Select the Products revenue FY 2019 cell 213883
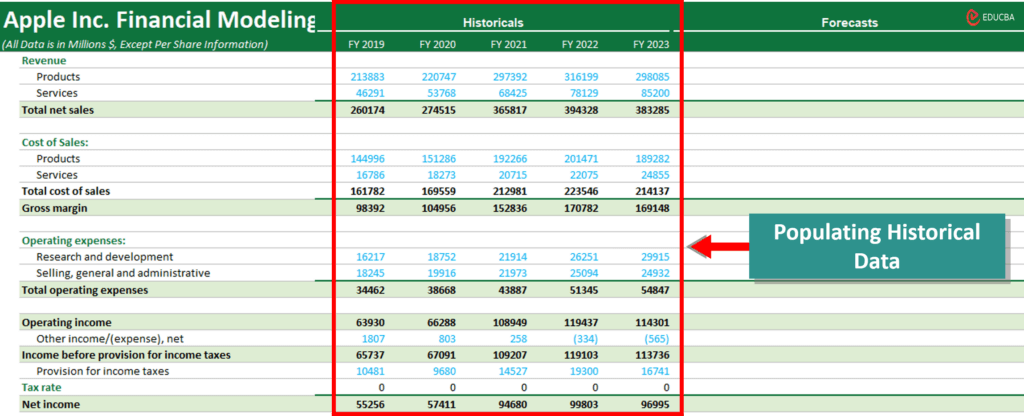 (x=368, y=77)
